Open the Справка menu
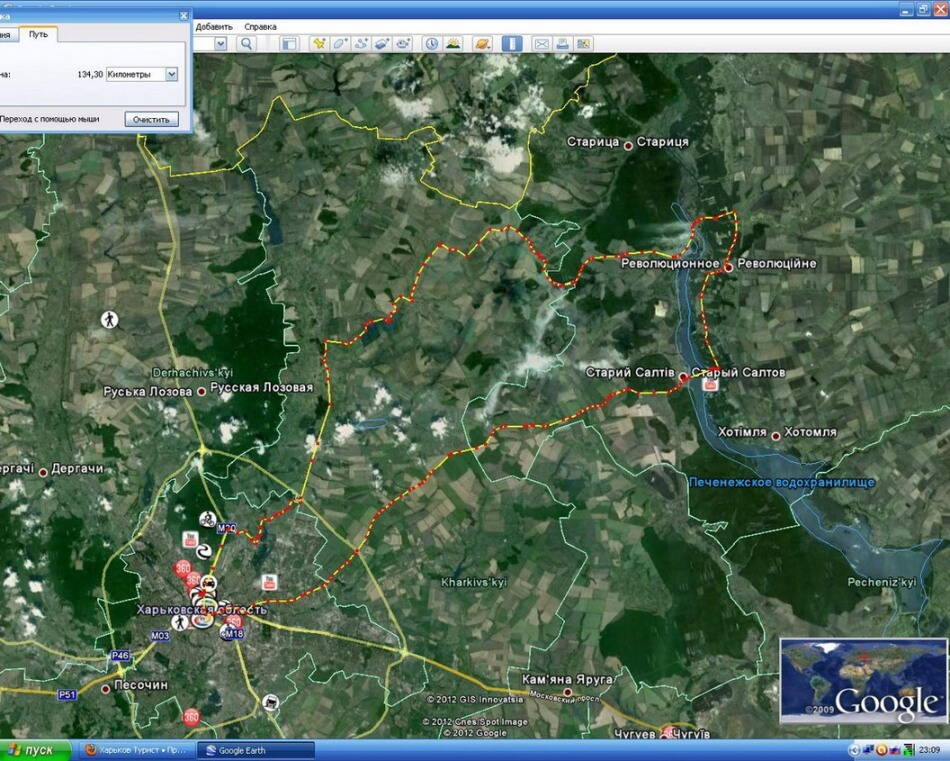This screenshot has height=761, width=950. [260, 26]
